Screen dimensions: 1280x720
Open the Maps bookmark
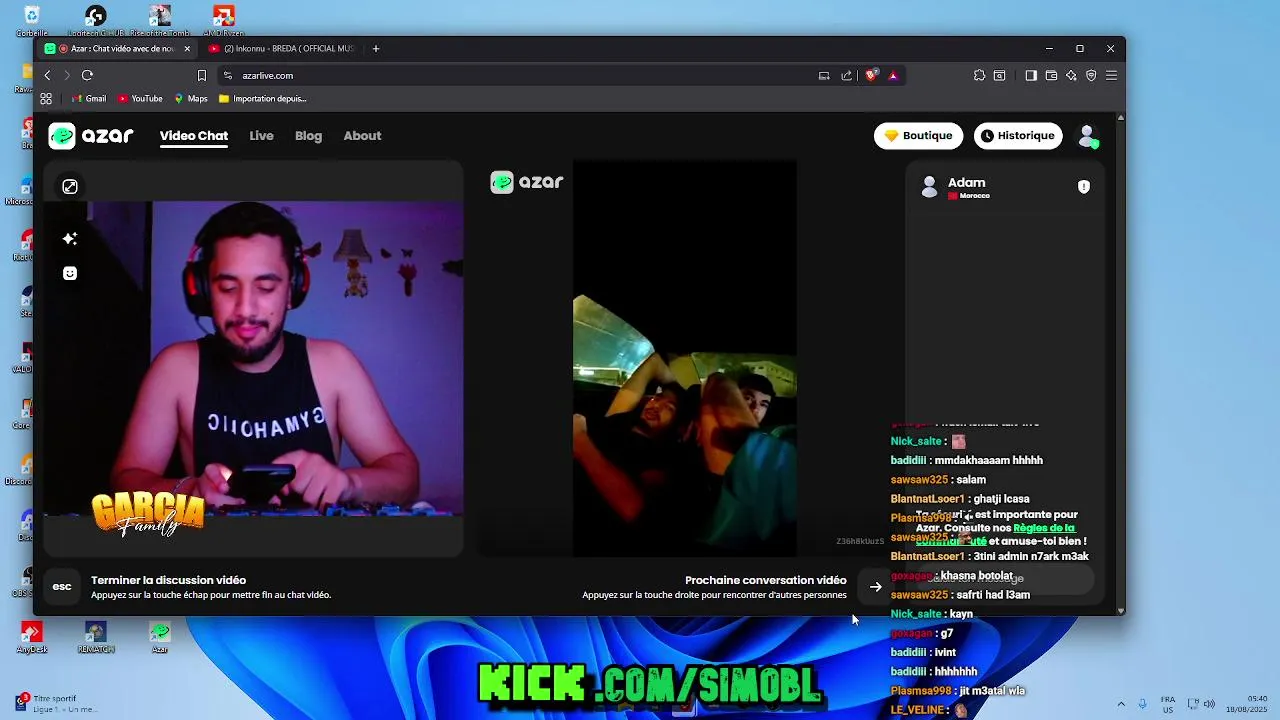(x=191, y=98)
